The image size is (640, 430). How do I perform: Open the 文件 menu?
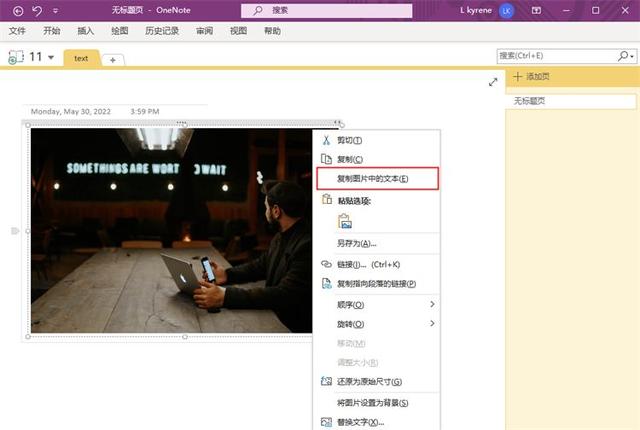17,31
